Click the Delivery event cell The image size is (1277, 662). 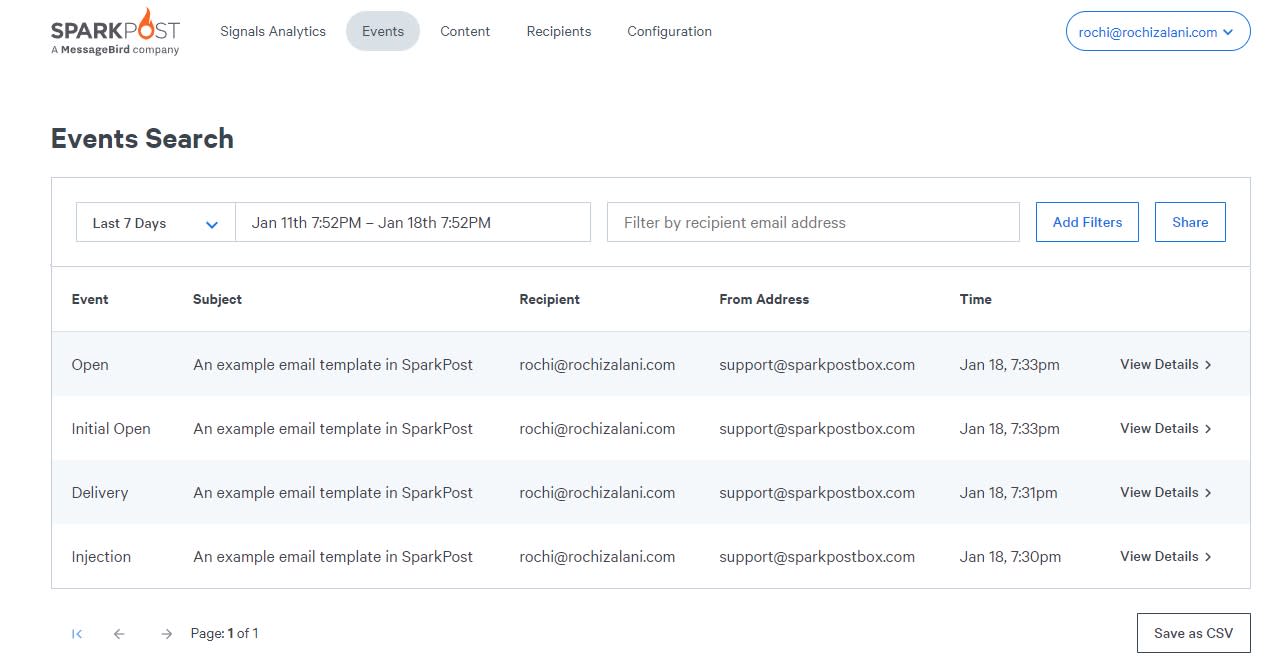pos(100,493)
